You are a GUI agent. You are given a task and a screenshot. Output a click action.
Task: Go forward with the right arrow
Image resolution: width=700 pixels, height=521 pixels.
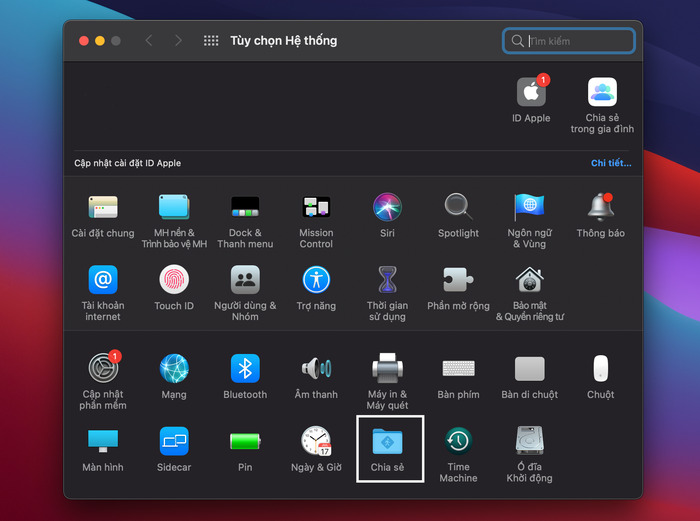(178, 41)
